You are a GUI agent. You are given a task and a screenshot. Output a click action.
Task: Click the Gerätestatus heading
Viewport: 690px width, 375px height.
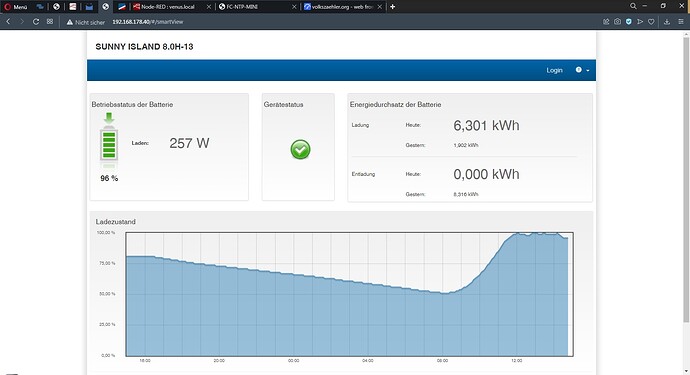[283, 105]
